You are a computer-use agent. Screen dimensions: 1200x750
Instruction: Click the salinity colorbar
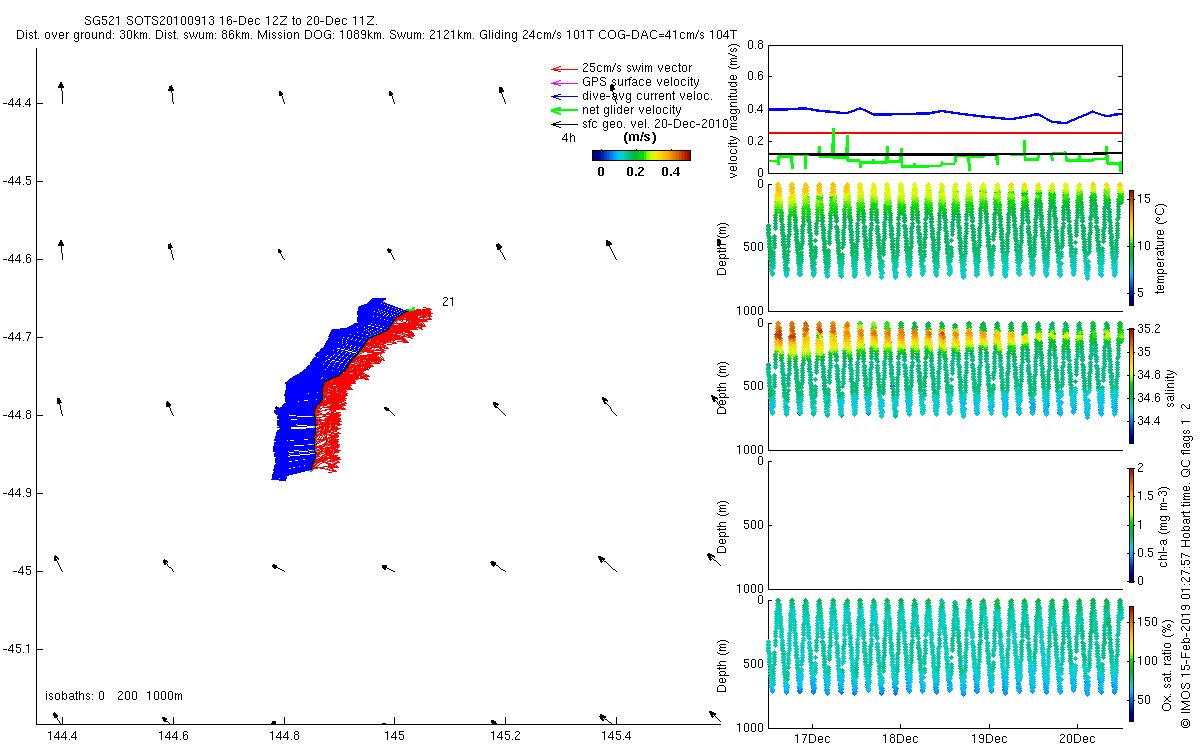[1132, 384]
